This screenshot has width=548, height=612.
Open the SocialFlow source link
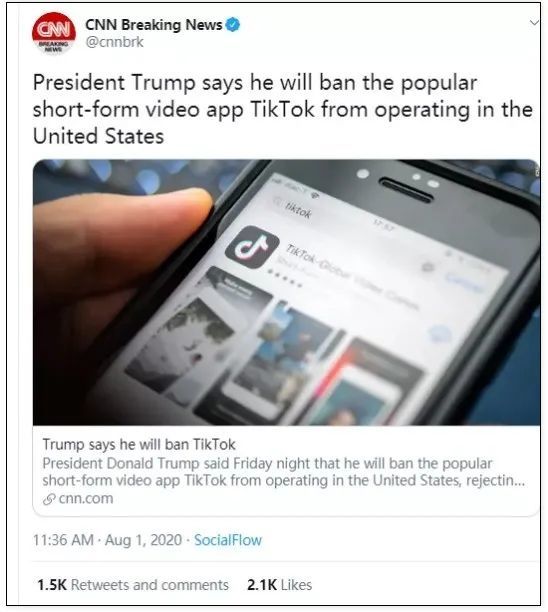tap(228, 540)
